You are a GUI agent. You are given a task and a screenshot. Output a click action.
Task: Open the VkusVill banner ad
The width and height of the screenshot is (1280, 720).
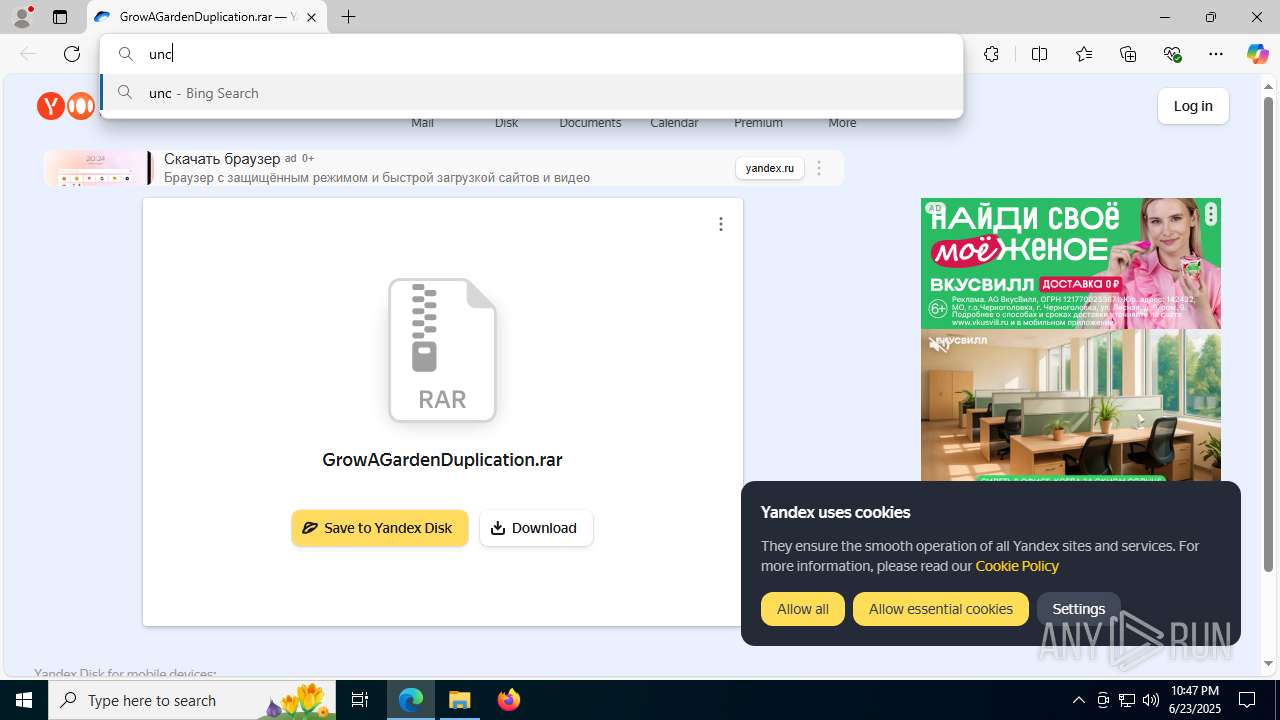point(1070,263)
